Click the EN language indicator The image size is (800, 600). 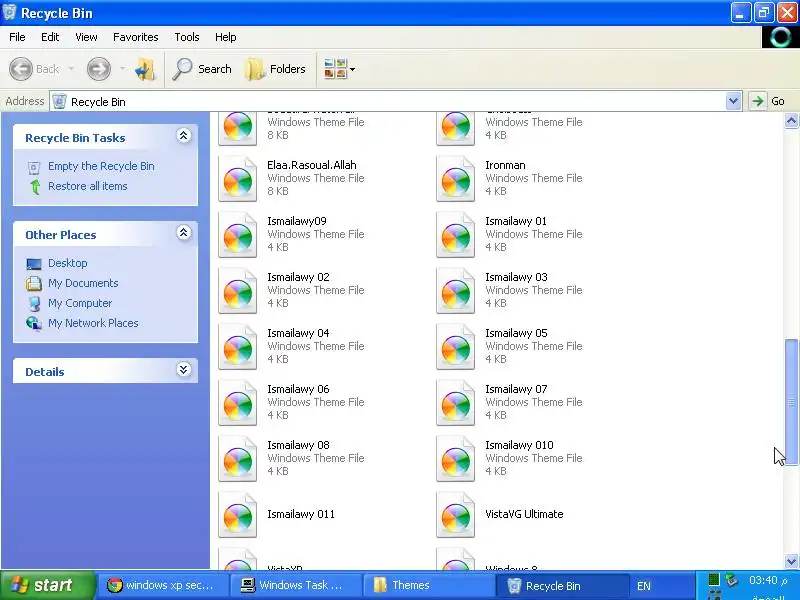pyautogui.click(x=644, y=586)
